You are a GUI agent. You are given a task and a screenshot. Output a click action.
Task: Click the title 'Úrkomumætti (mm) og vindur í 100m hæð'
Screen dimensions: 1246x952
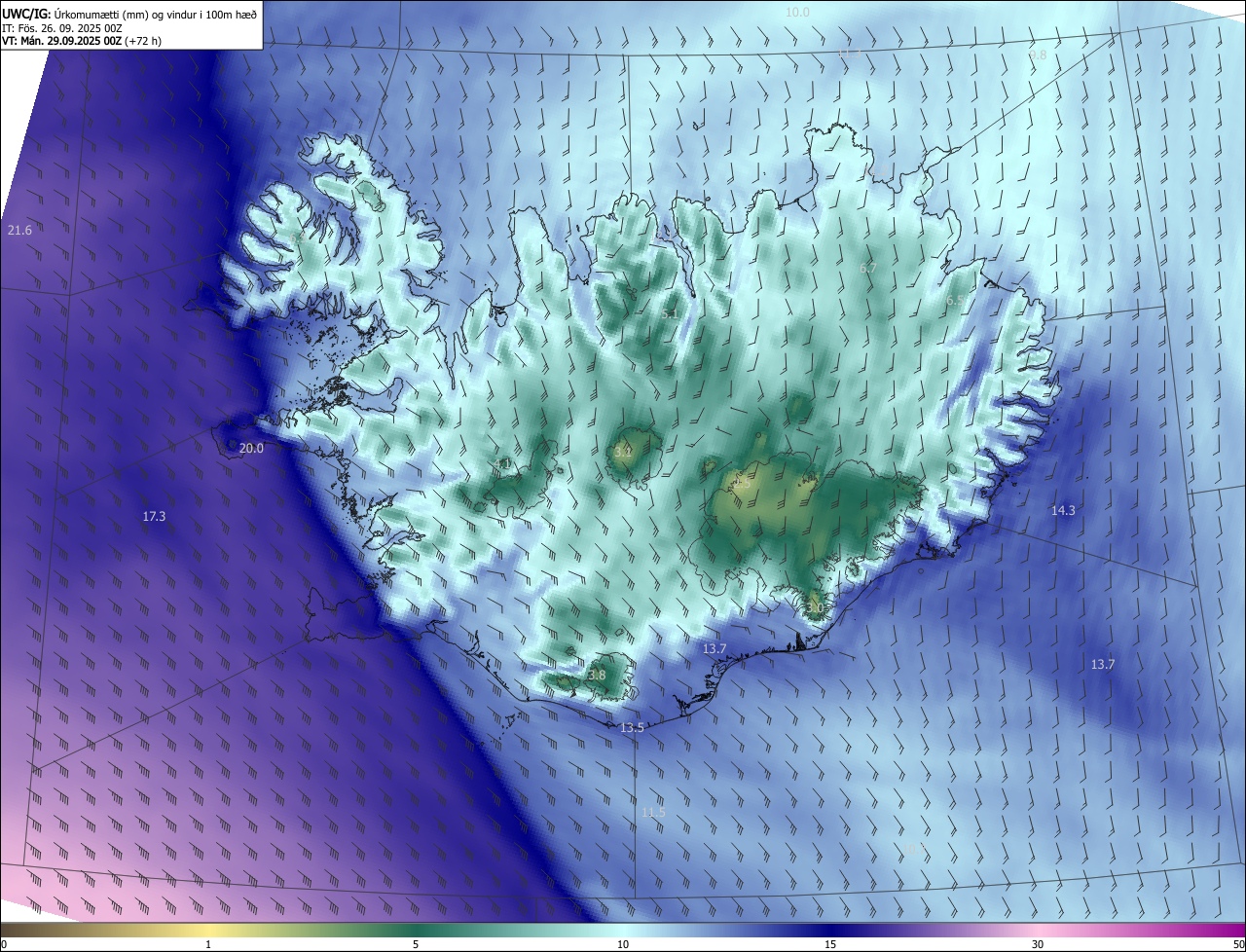(156, 14)
